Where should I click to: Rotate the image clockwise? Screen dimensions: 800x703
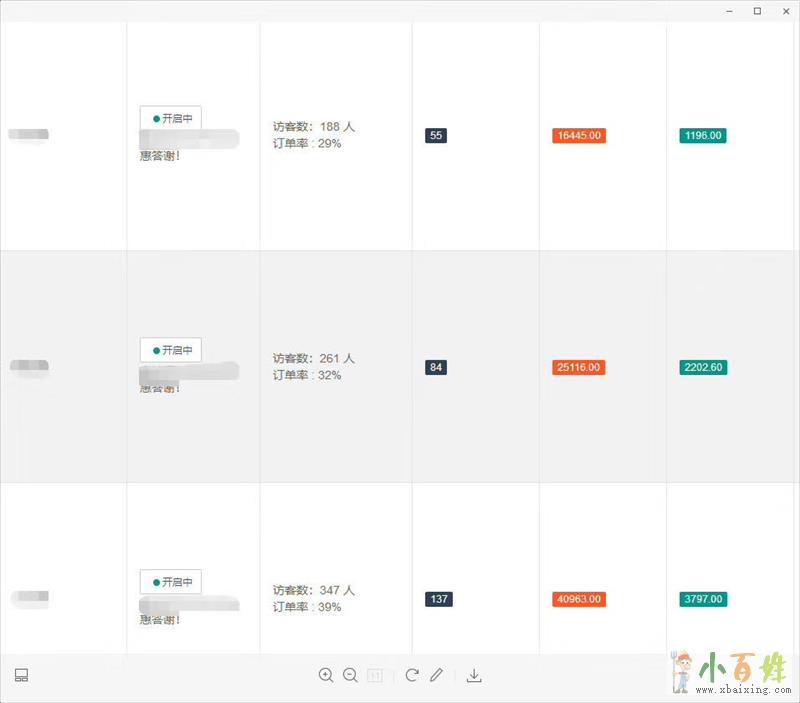tap(412, 675)
